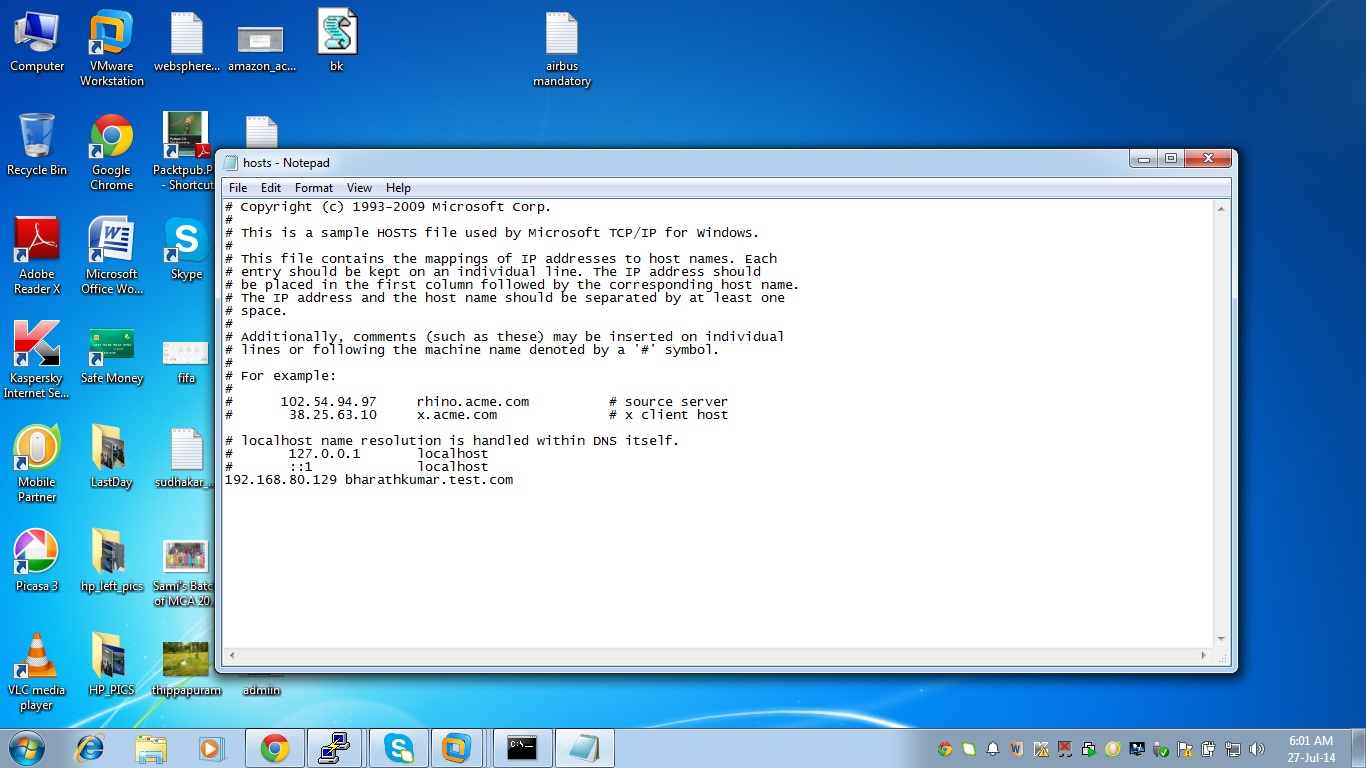Open the volume speaker control
The width and height of the screenshot is (1366, 768).
click(1257, 749)
